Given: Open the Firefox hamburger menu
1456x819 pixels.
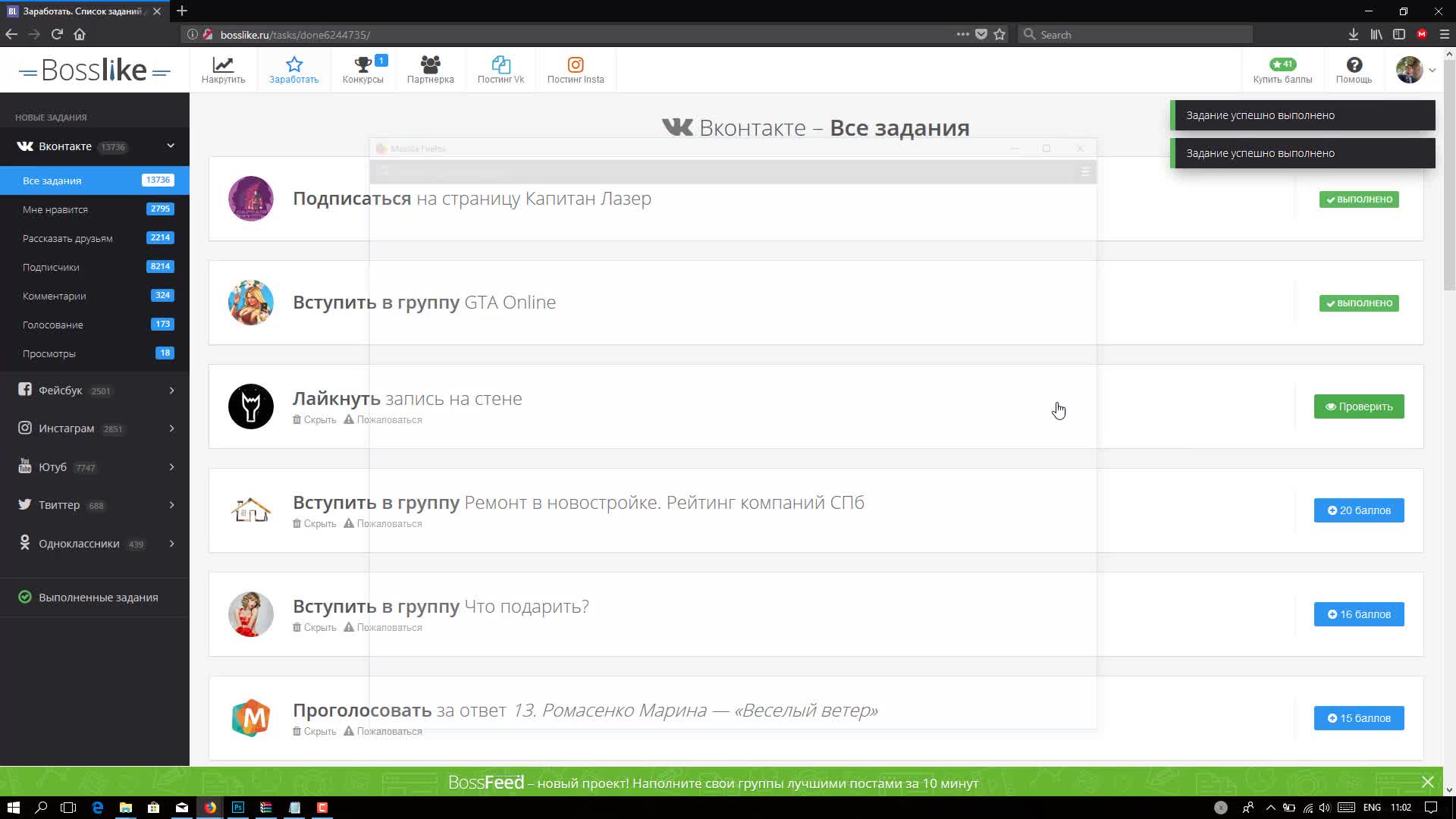Looking at the screenshot, I should tap(1444, 34).
